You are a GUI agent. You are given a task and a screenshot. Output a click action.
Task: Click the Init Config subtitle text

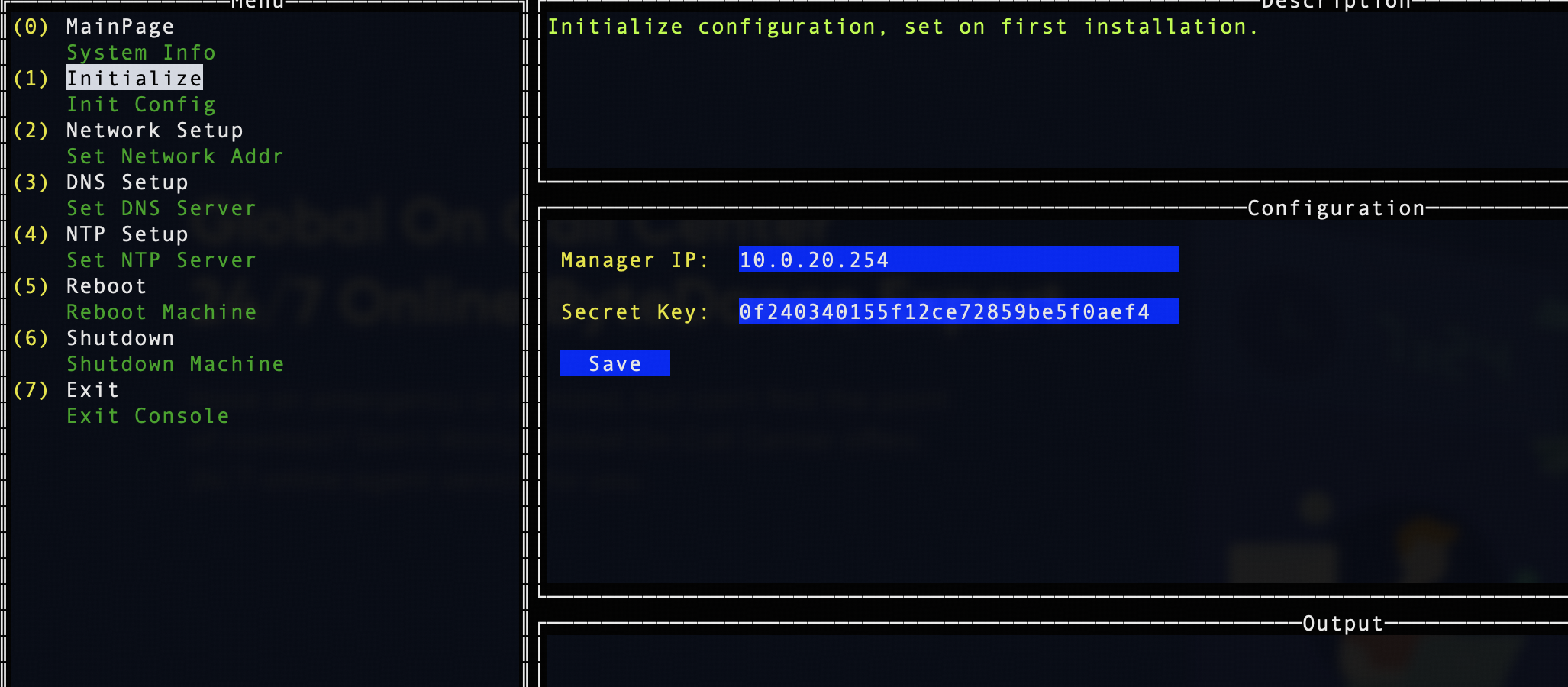coord(140,105)
